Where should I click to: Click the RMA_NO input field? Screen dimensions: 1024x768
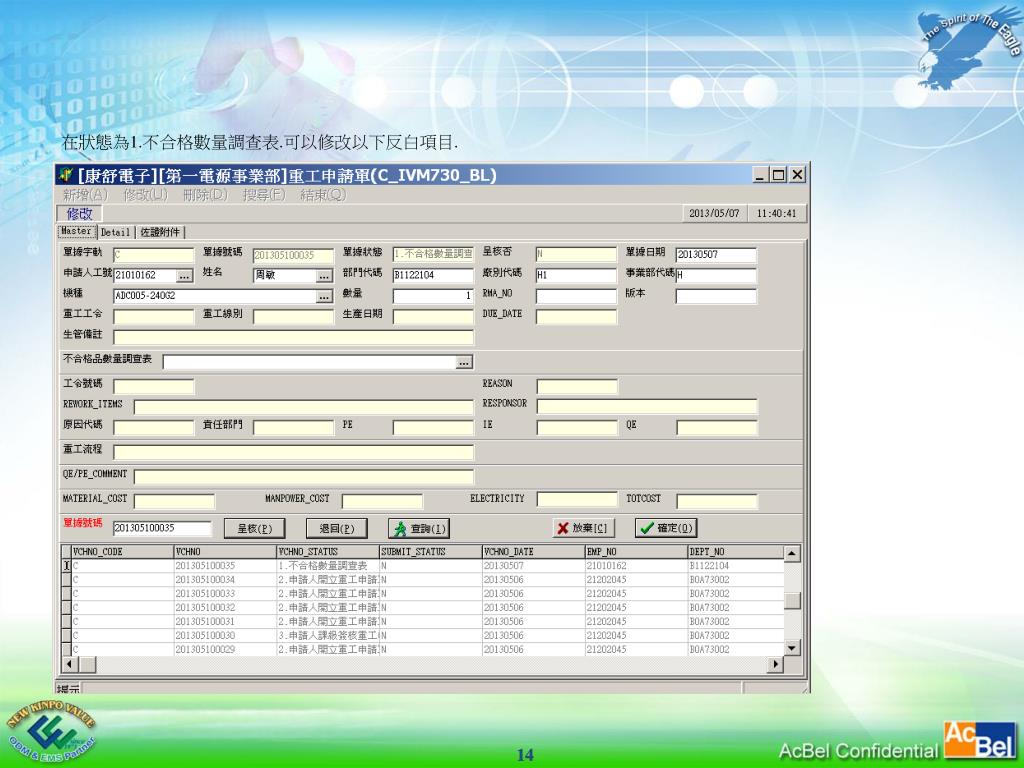576,296
